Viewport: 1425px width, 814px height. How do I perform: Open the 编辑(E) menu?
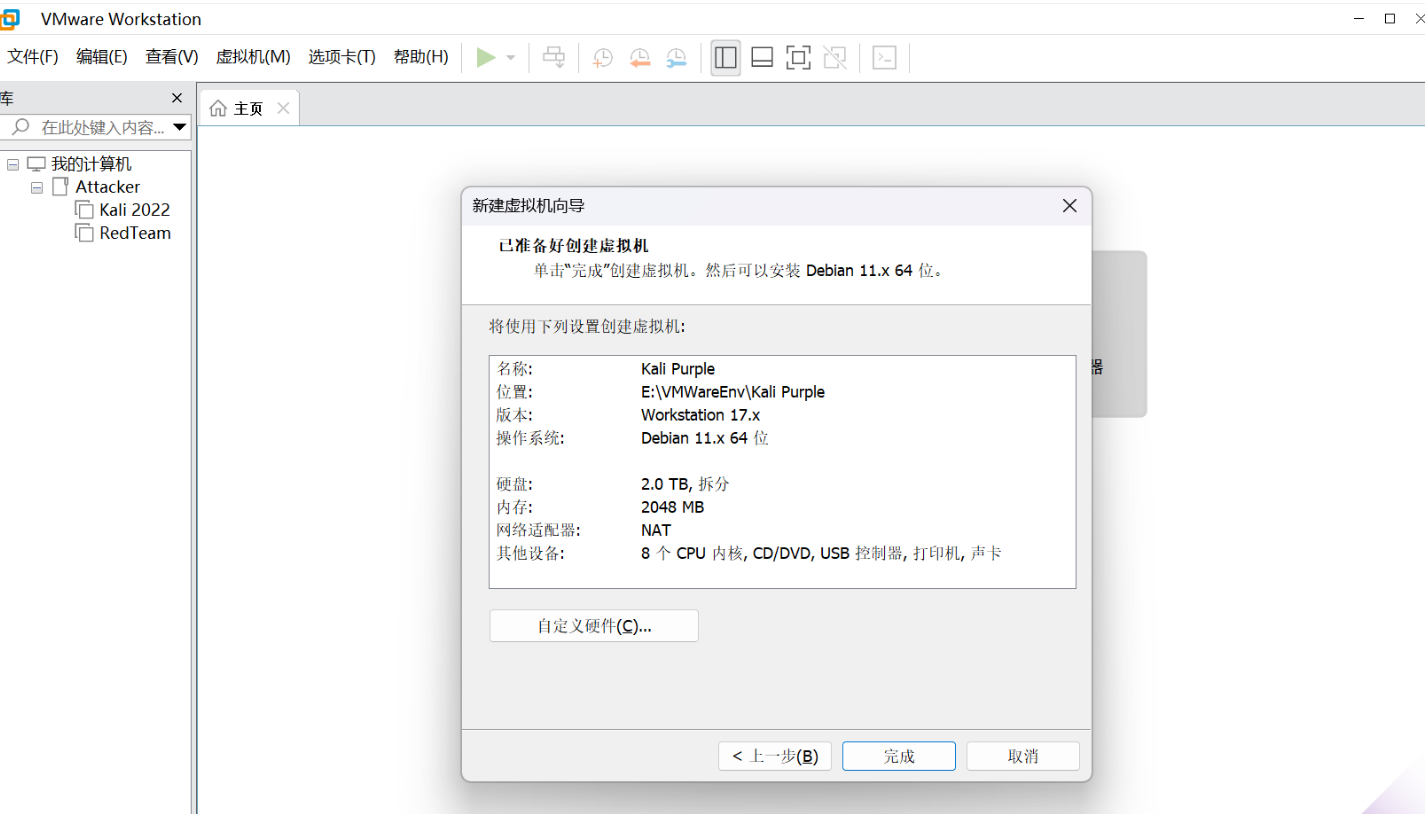coord(102,57)
